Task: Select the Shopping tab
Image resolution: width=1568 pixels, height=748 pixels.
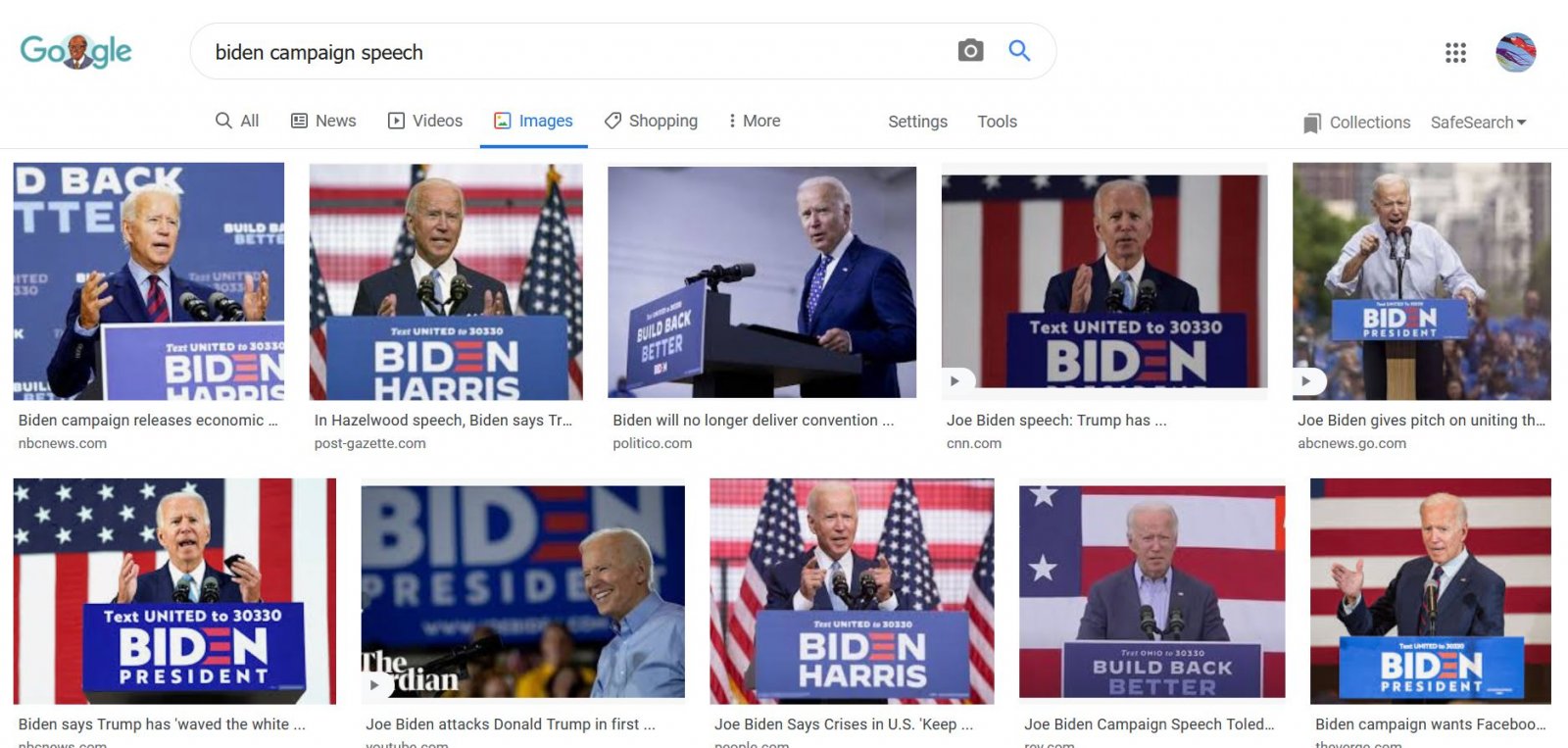Action: [651, 121]
